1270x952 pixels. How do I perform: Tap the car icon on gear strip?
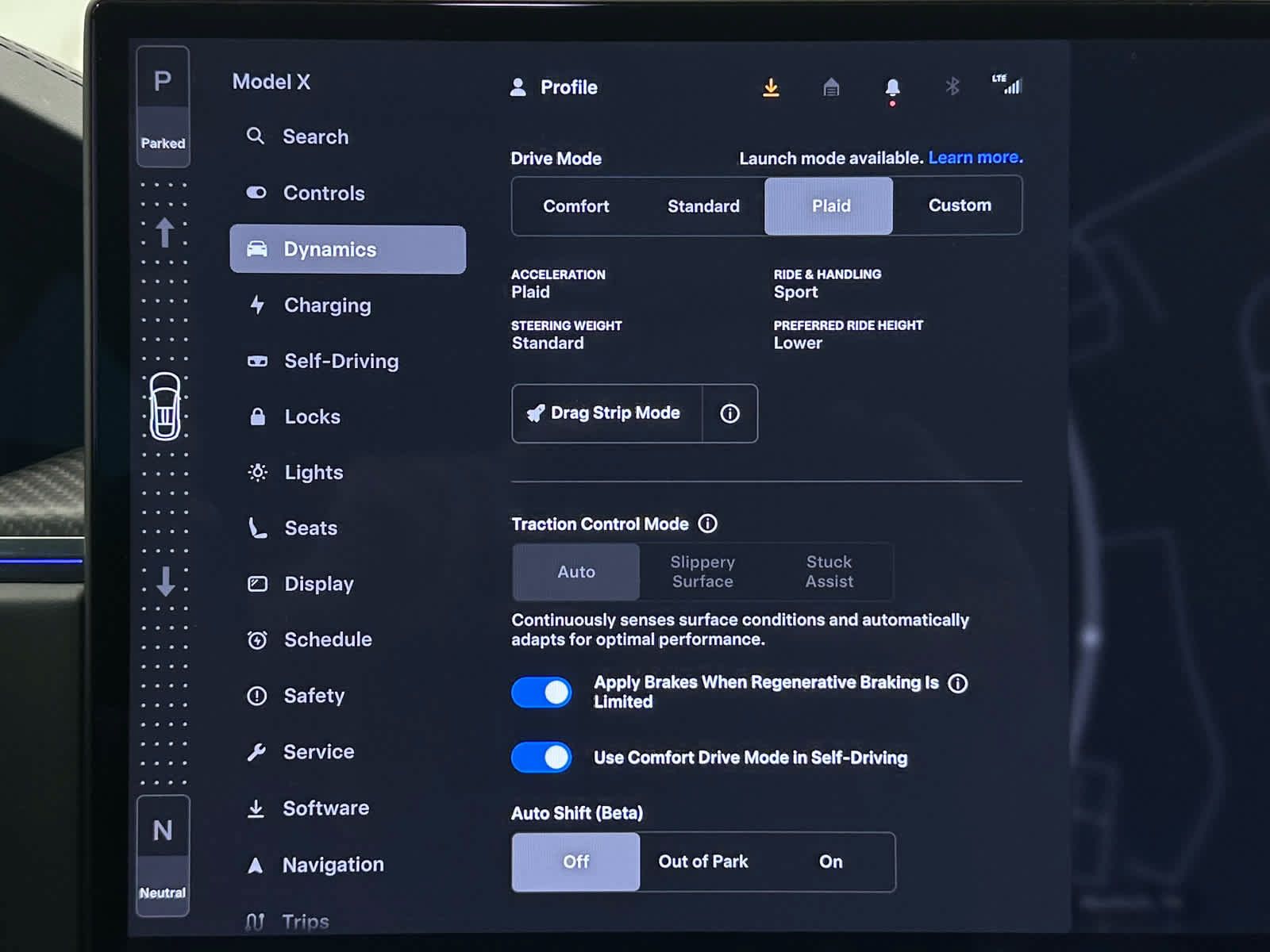point(165,406)
